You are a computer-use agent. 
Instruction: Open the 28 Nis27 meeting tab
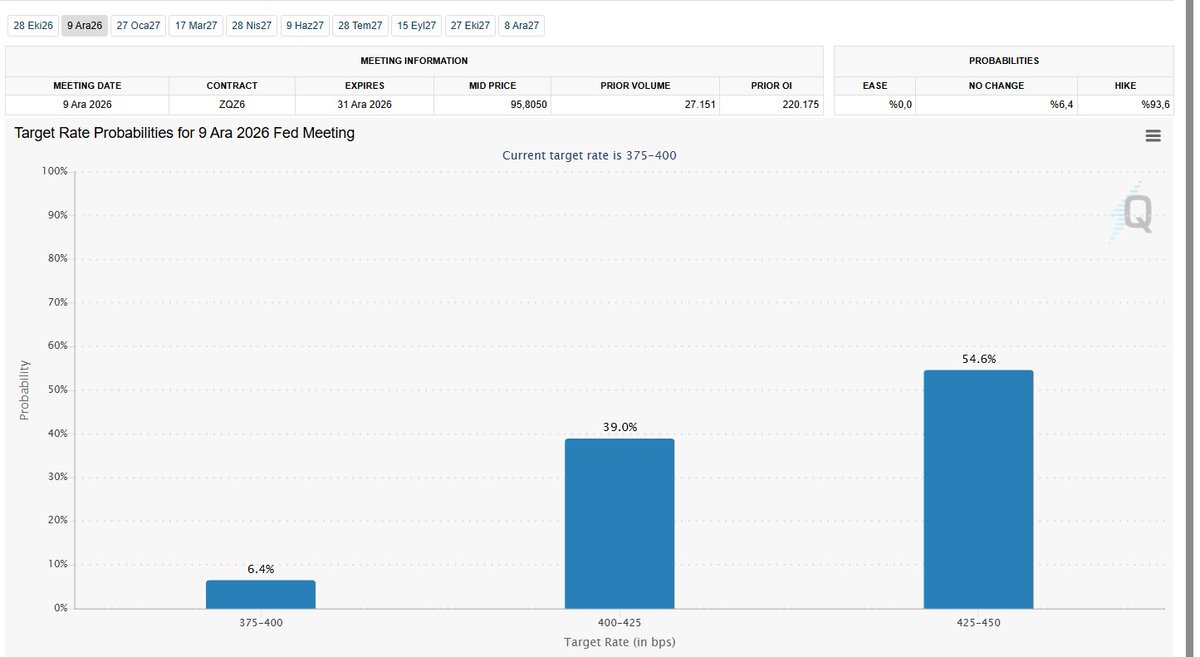[x=251, y=26]
